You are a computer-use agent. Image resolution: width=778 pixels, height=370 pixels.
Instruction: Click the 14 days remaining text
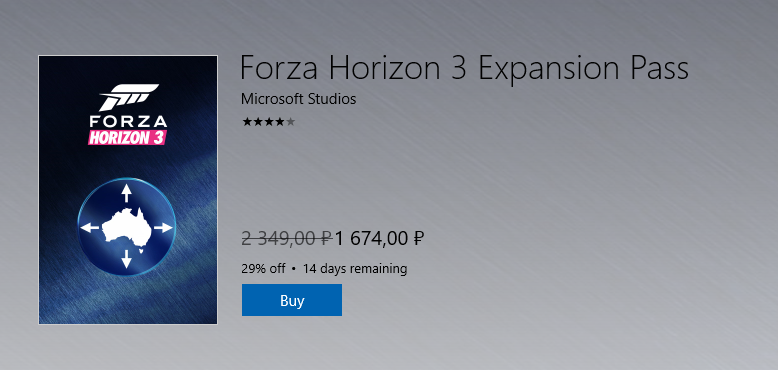click(x=355, y=269)
